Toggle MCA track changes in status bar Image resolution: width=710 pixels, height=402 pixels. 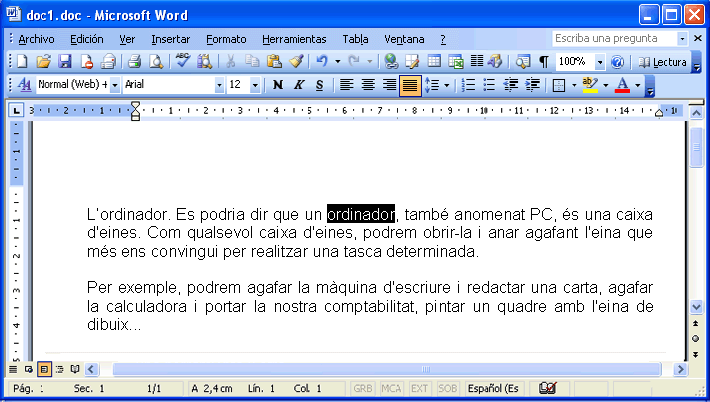click(x=391, y=388)
